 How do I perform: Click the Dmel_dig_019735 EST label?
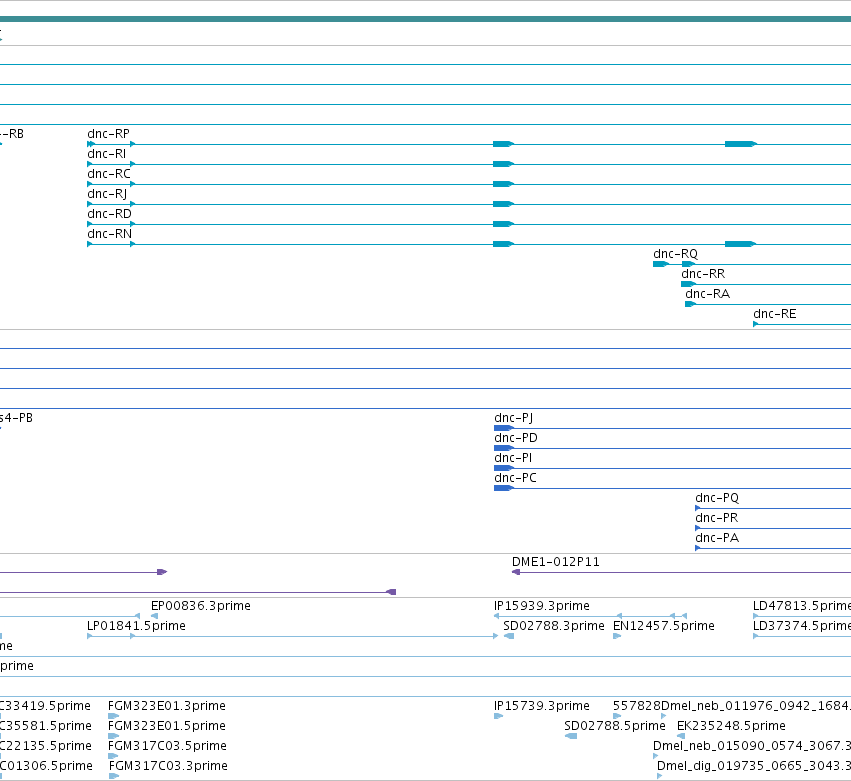point(754,766)
